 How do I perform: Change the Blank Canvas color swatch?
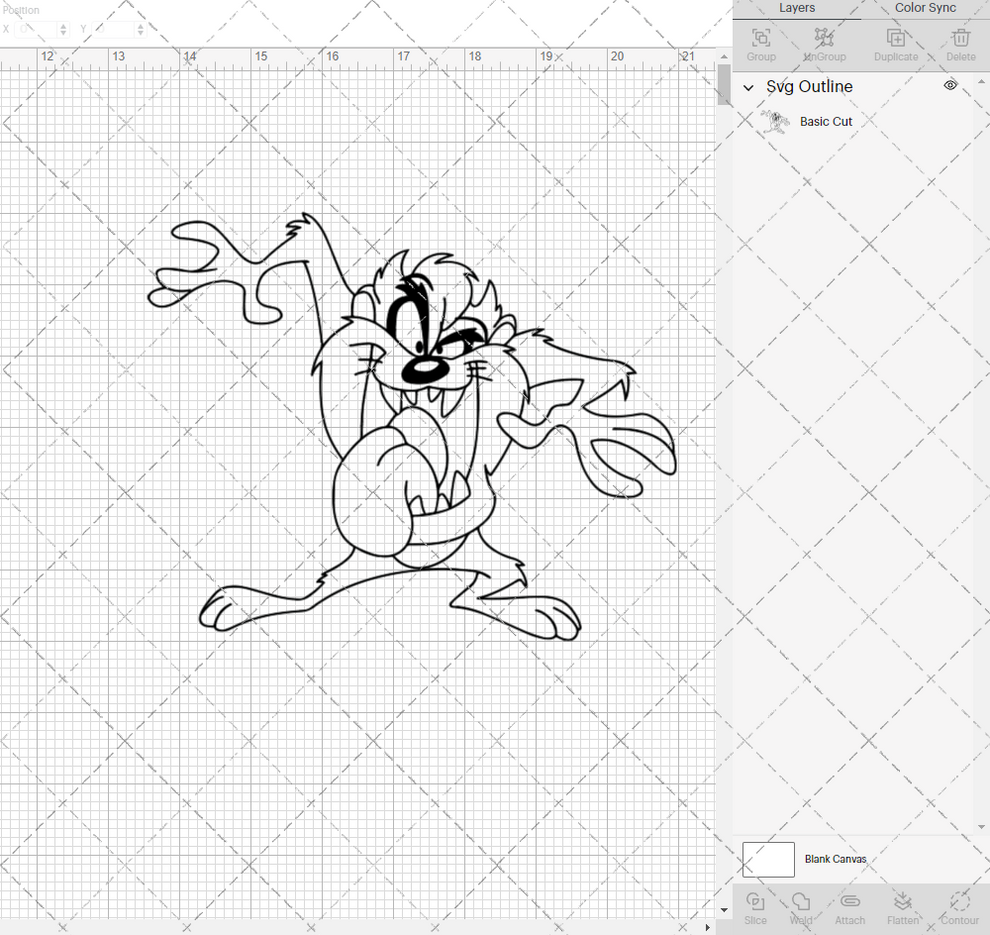click(768, 859)
